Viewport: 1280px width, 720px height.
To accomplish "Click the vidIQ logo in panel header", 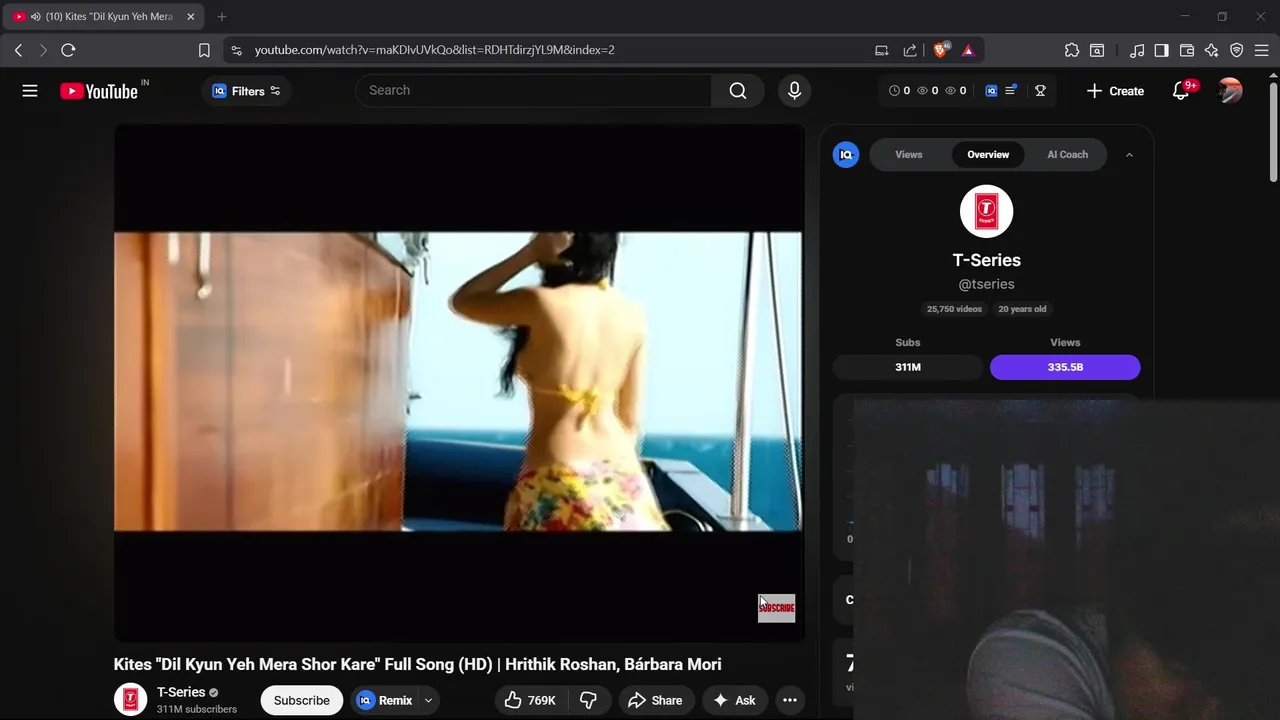I will [x=846, y=154].
